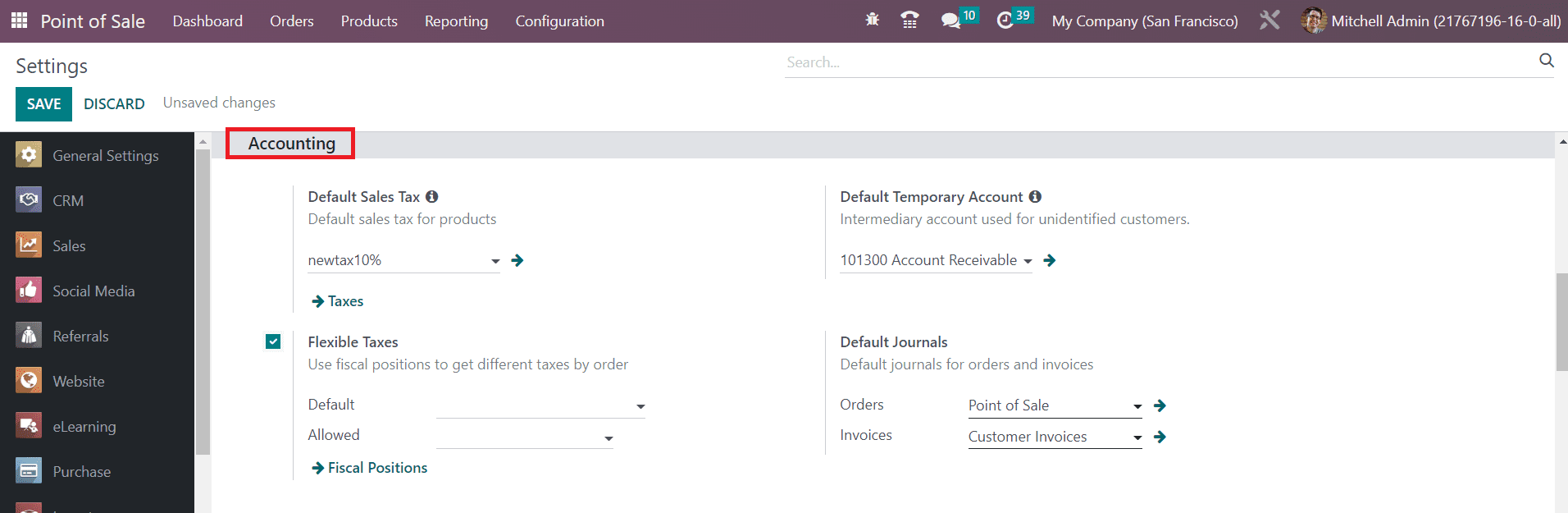Click the SAVE button
Screen dimensions: 1568x513
[43, 104]
